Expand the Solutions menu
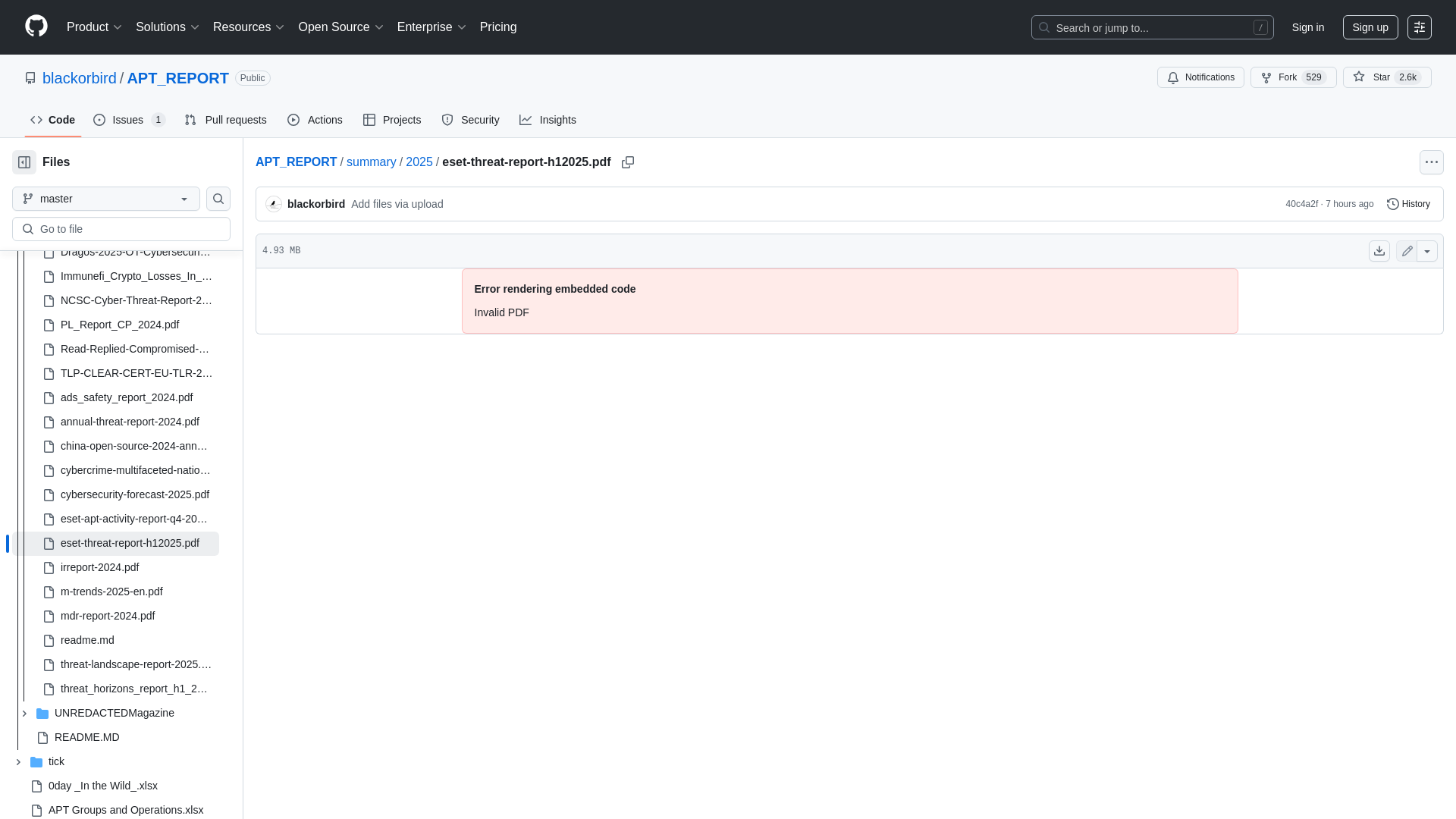This screenshot has height=819, width=1456. [x=167, y=27]
